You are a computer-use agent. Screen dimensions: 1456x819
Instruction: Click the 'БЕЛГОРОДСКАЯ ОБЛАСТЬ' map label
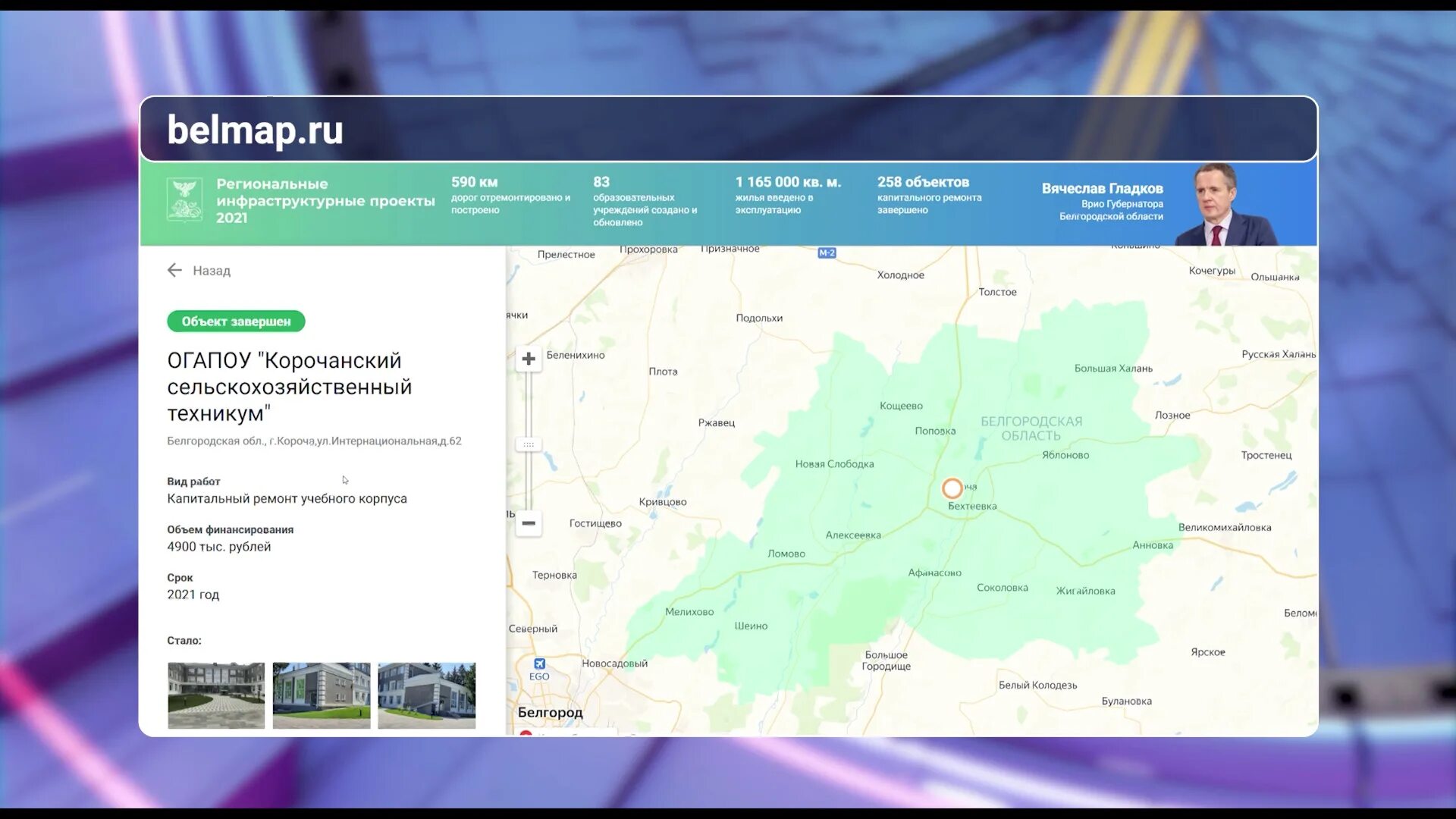(x=1031, y=428)
